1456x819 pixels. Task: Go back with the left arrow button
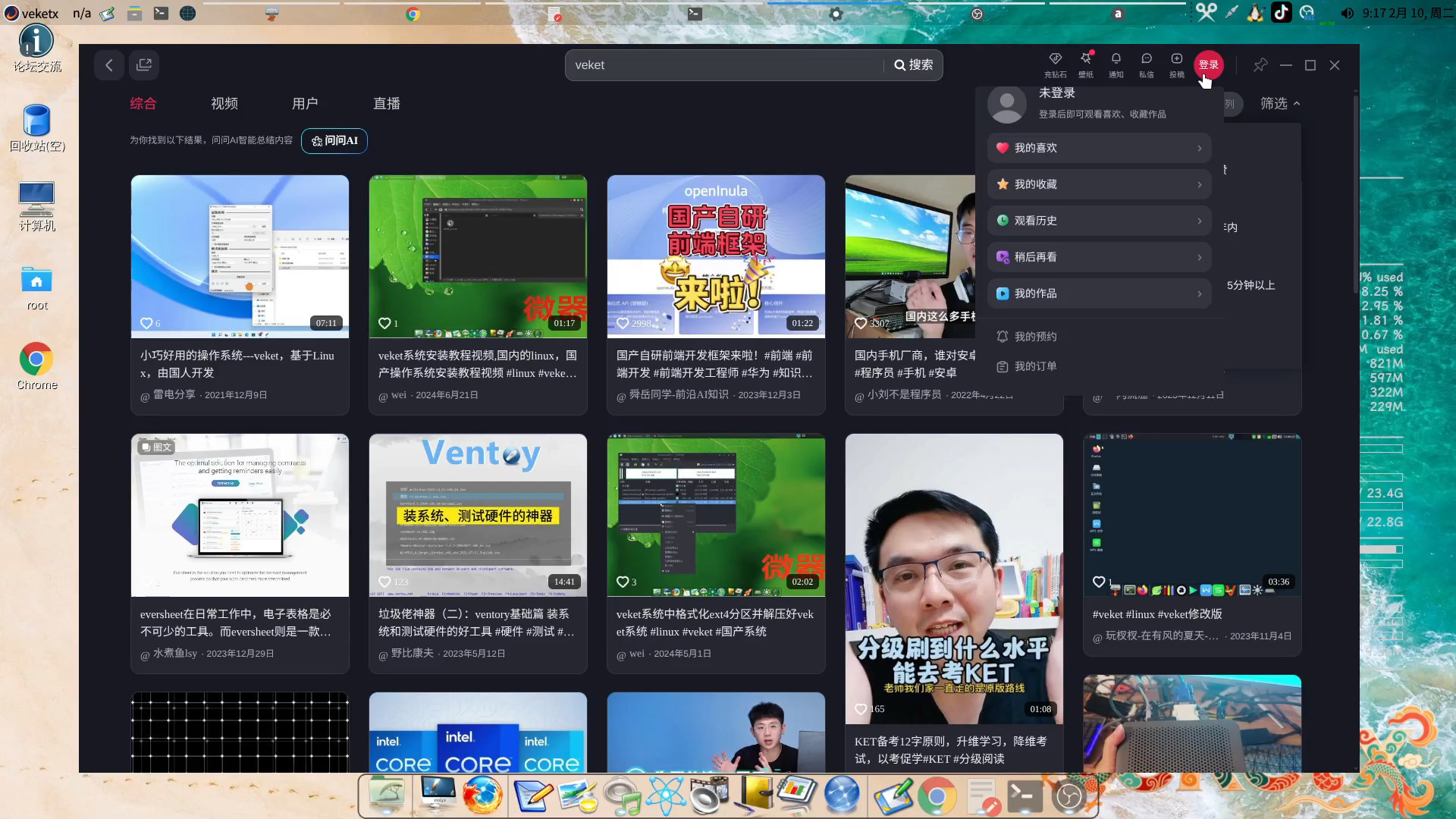(109, 65)
